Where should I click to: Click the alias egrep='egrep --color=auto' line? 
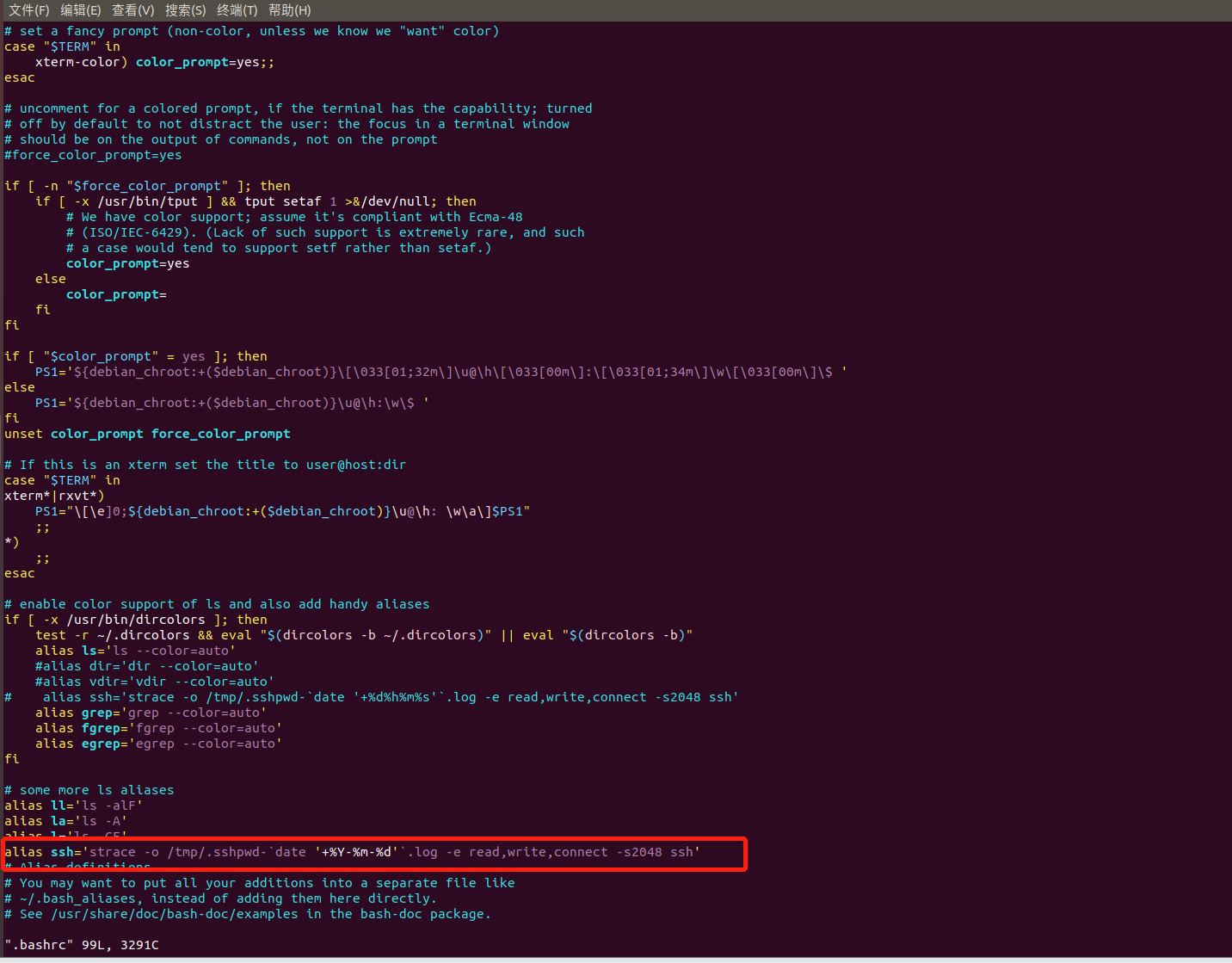point(159,743)
